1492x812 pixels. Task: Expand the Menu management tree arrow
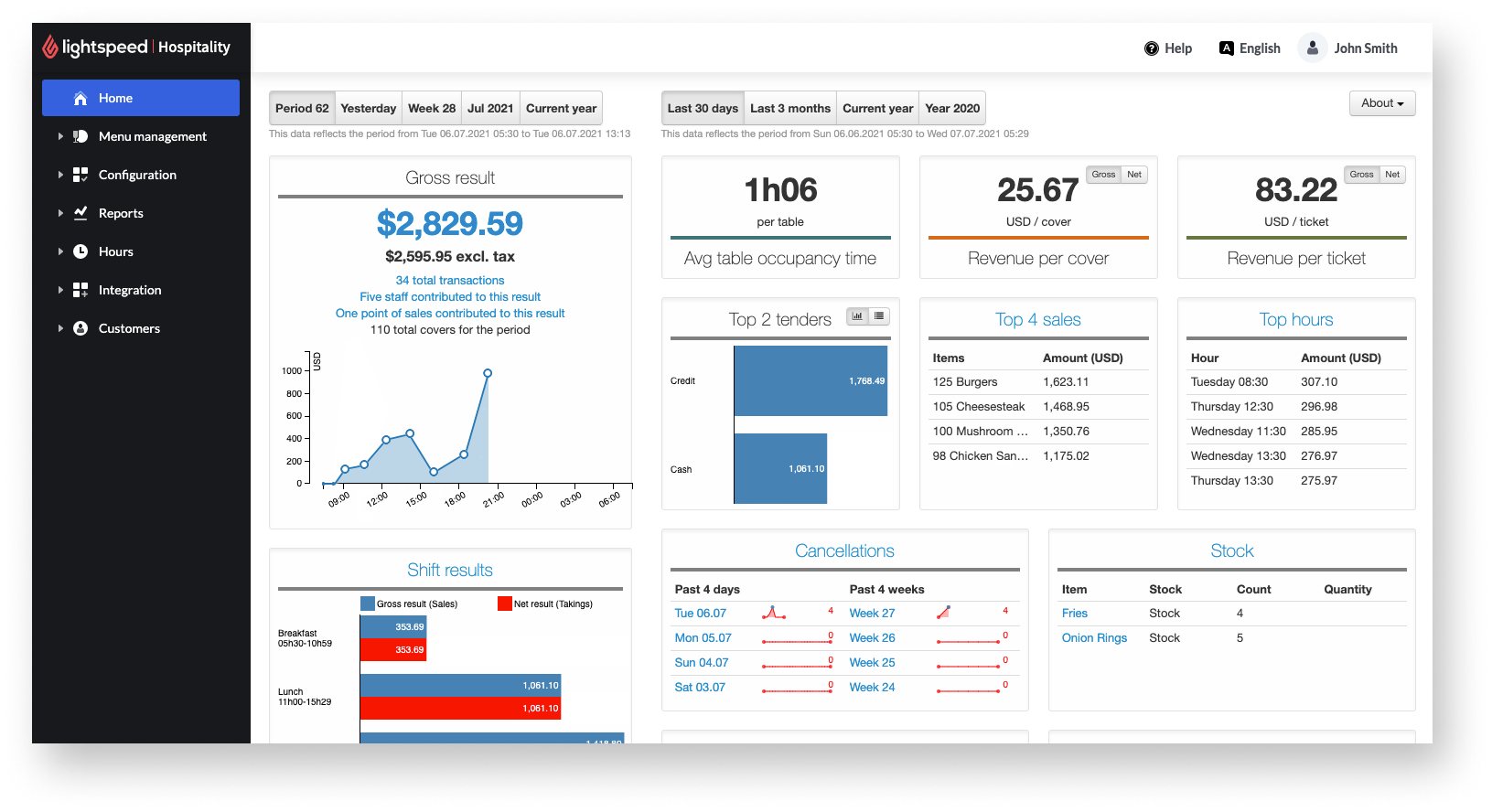[60, 136]
